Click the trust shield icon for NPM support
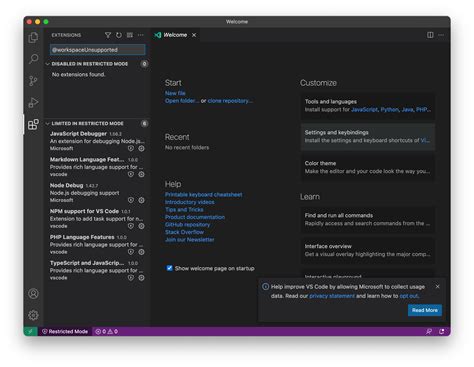The height and width of the screenshot is (367, 474). coord(131,226)
